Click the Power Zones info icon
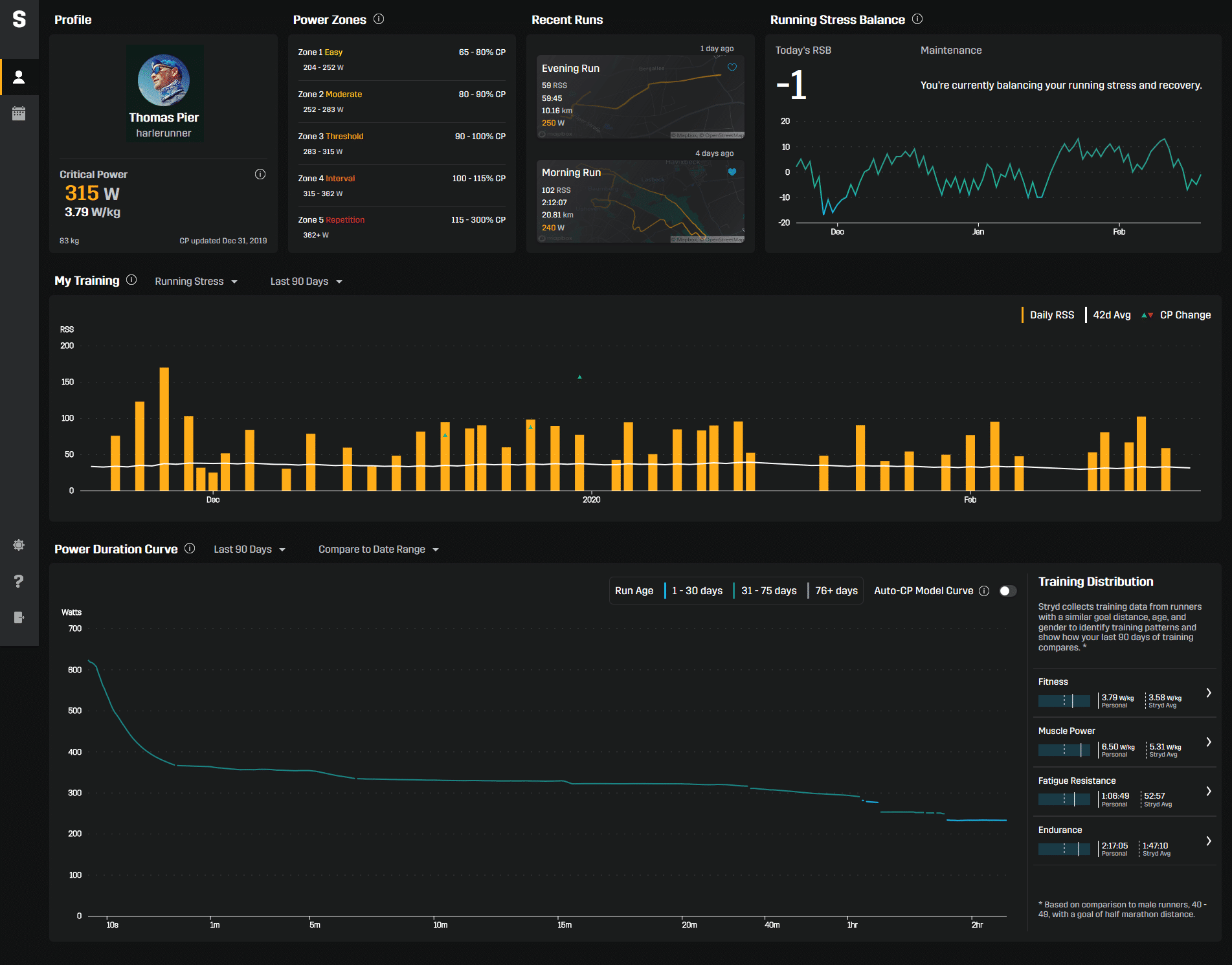 point(379,19)
